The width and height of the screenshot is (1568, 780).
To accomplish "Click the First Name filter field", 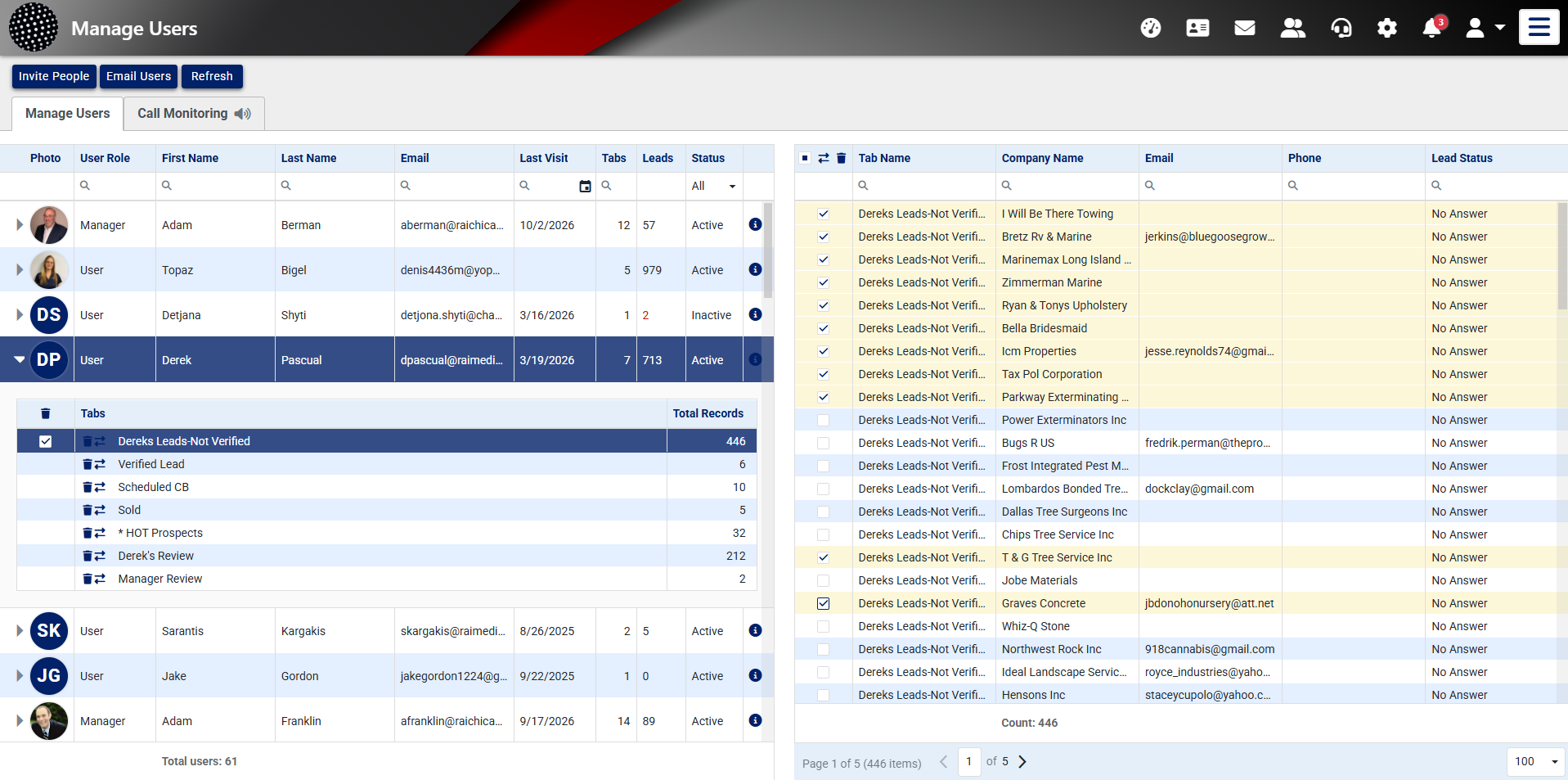I will coord(215,186).
